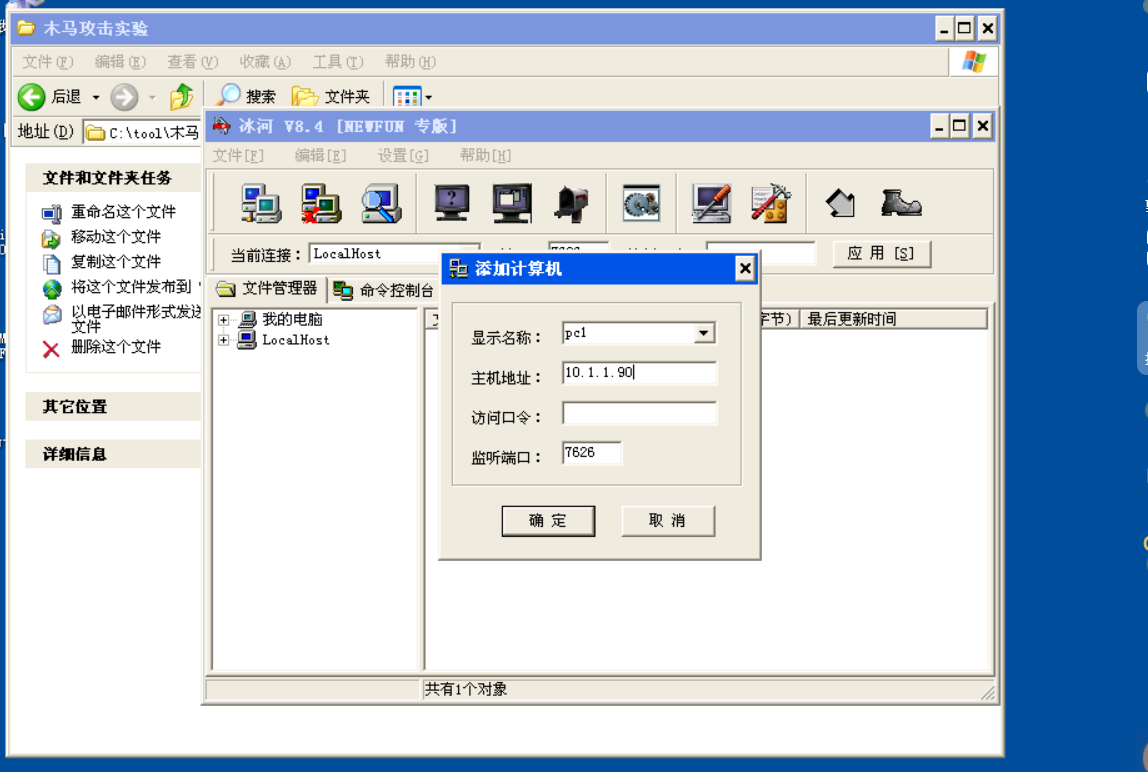
Task: Click the last updated (最后更新时间) column header
Action: pyautogui.click(x=893, y=319)
